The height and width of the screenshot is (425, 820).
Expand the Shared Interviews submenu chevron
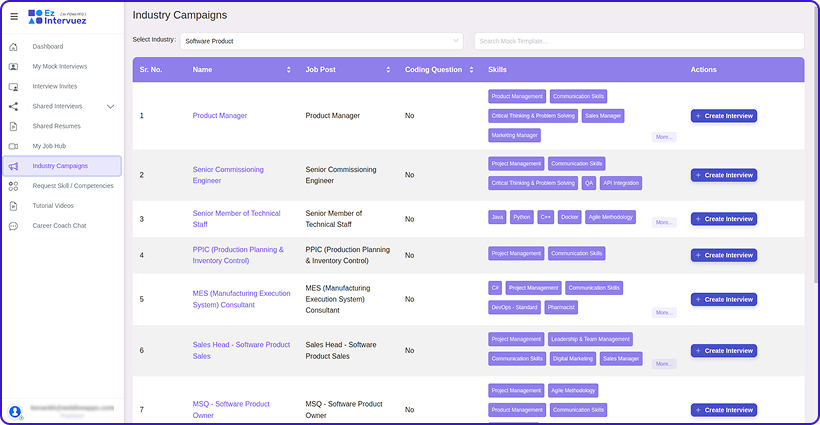click(x=110, y=107)
